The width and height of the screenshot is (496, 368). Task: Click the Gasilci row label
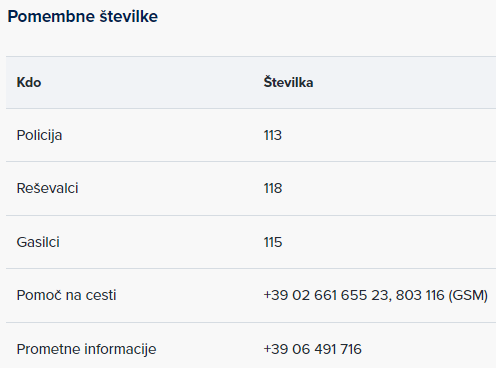click(38, 242)
